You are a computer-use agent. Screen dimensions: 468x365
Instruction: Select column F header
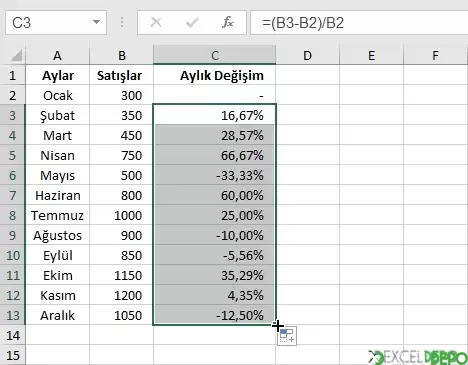point(435,55)
